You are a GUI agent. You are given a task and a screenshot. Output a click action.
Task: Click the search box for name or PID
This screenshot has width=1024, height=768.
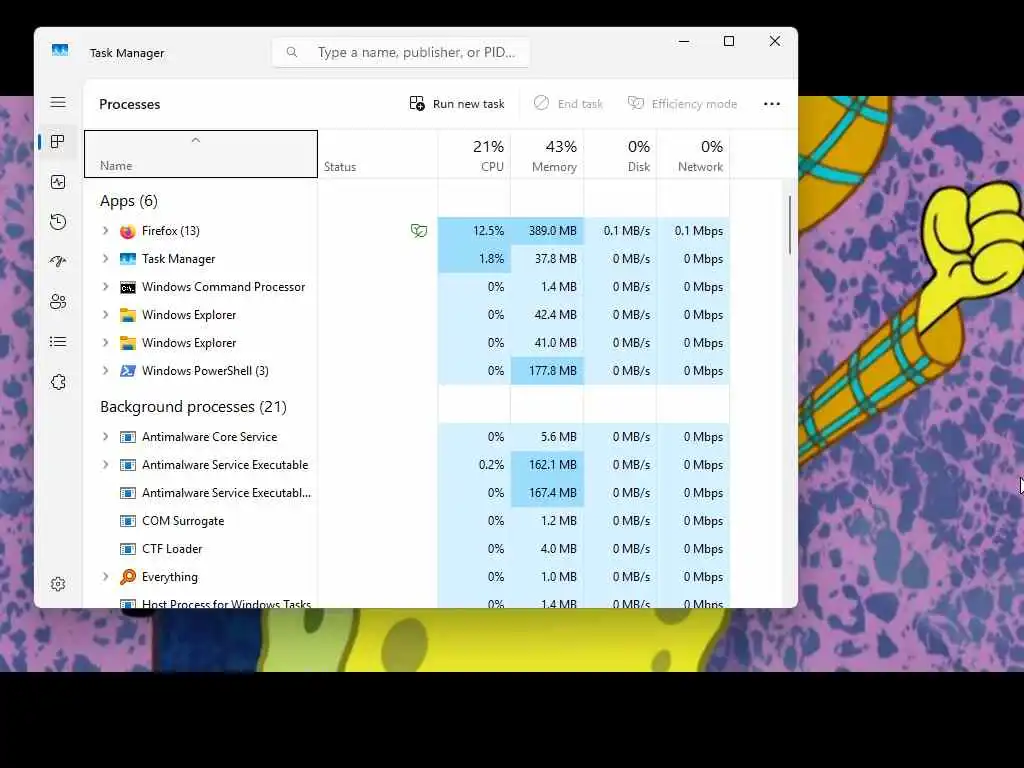(x=401, y=52)
